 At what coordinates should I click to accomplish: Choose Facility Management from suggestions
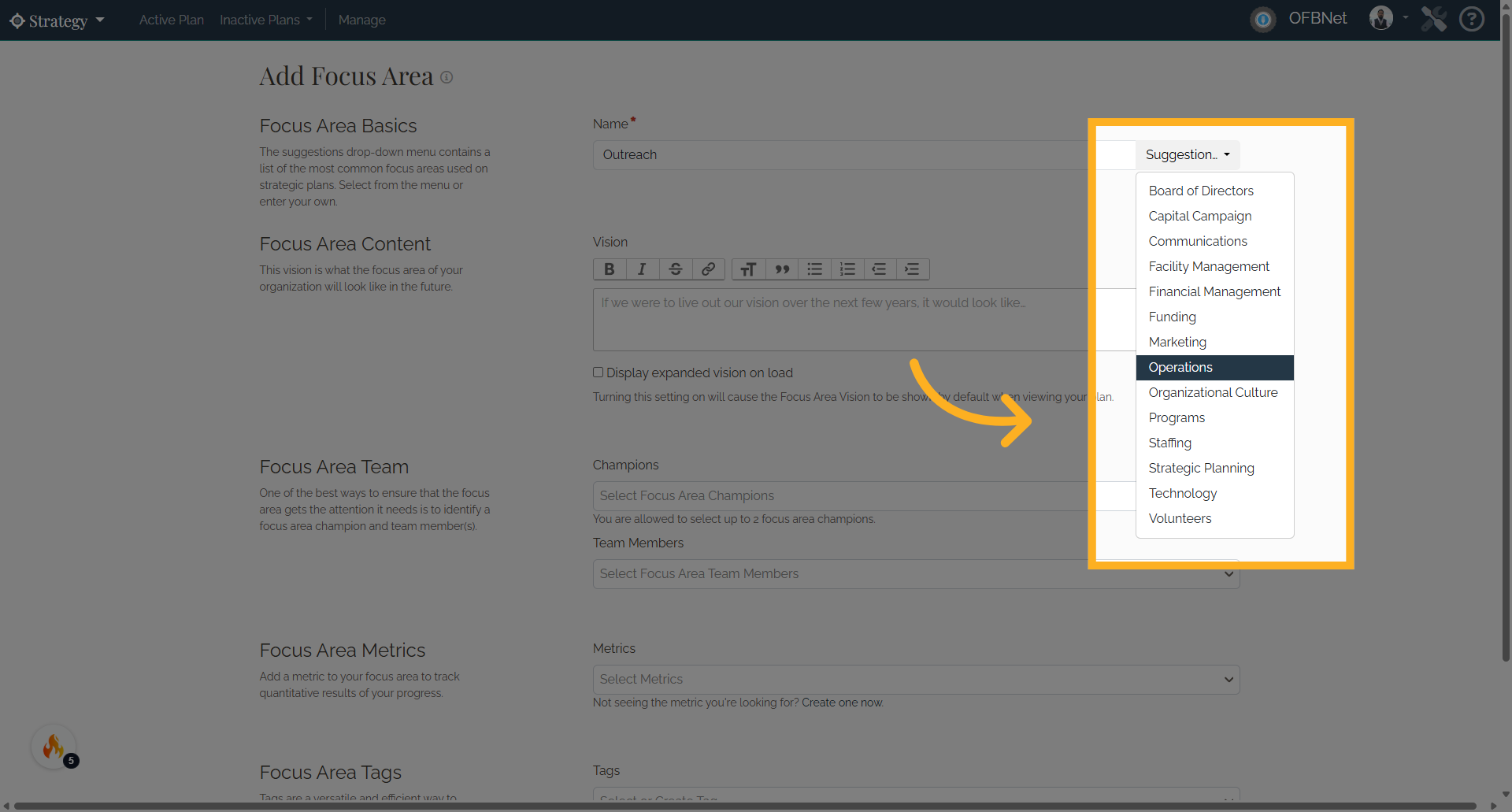tap(1214, 266)
